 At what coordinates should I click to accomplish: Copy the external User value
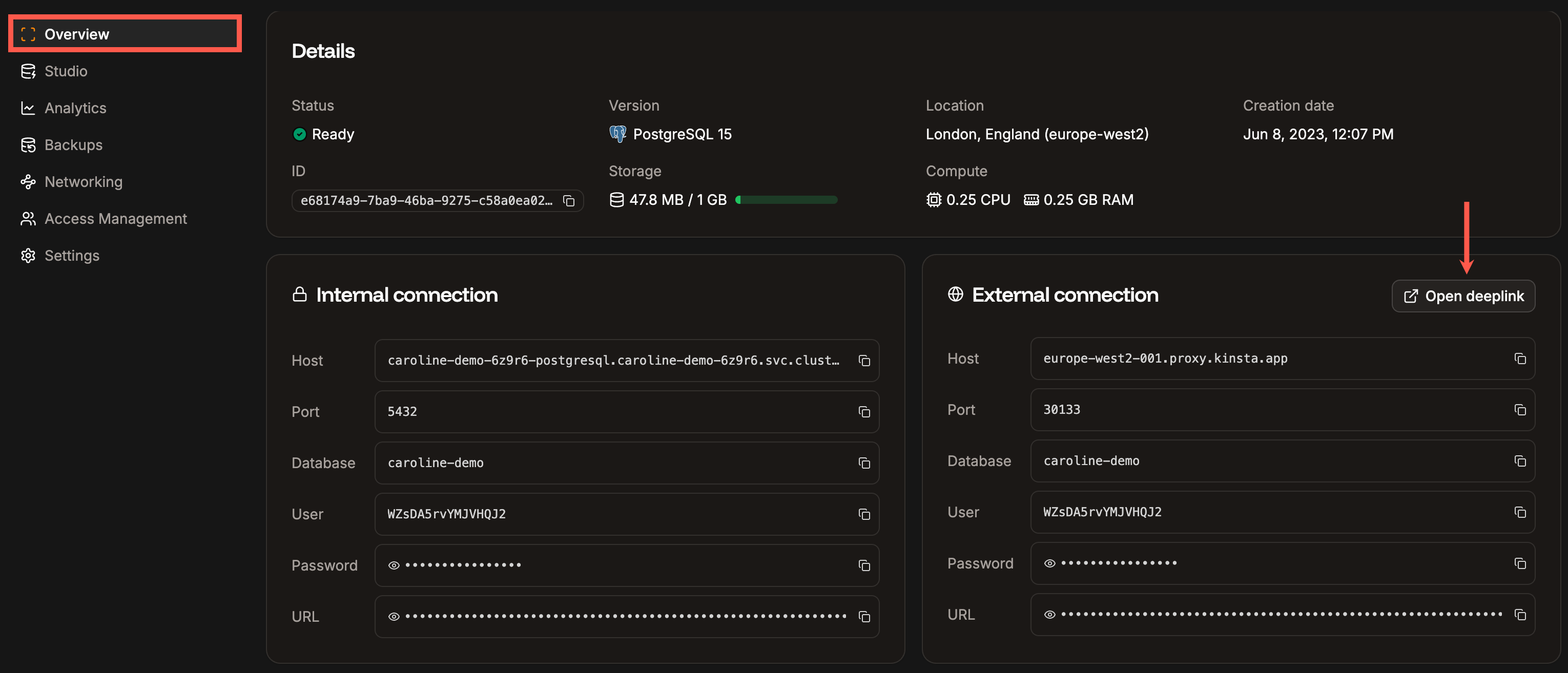(1520, 512)
